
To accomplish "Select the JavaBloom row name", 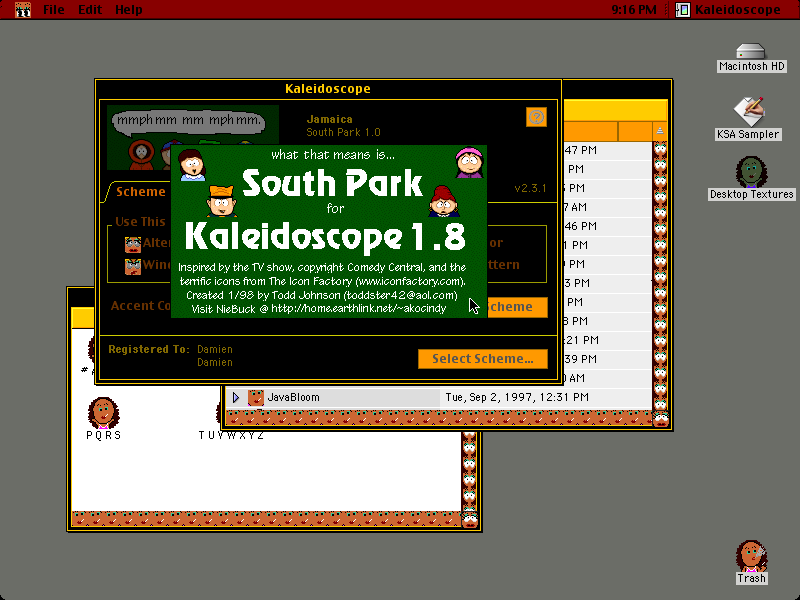I will 293,397.
